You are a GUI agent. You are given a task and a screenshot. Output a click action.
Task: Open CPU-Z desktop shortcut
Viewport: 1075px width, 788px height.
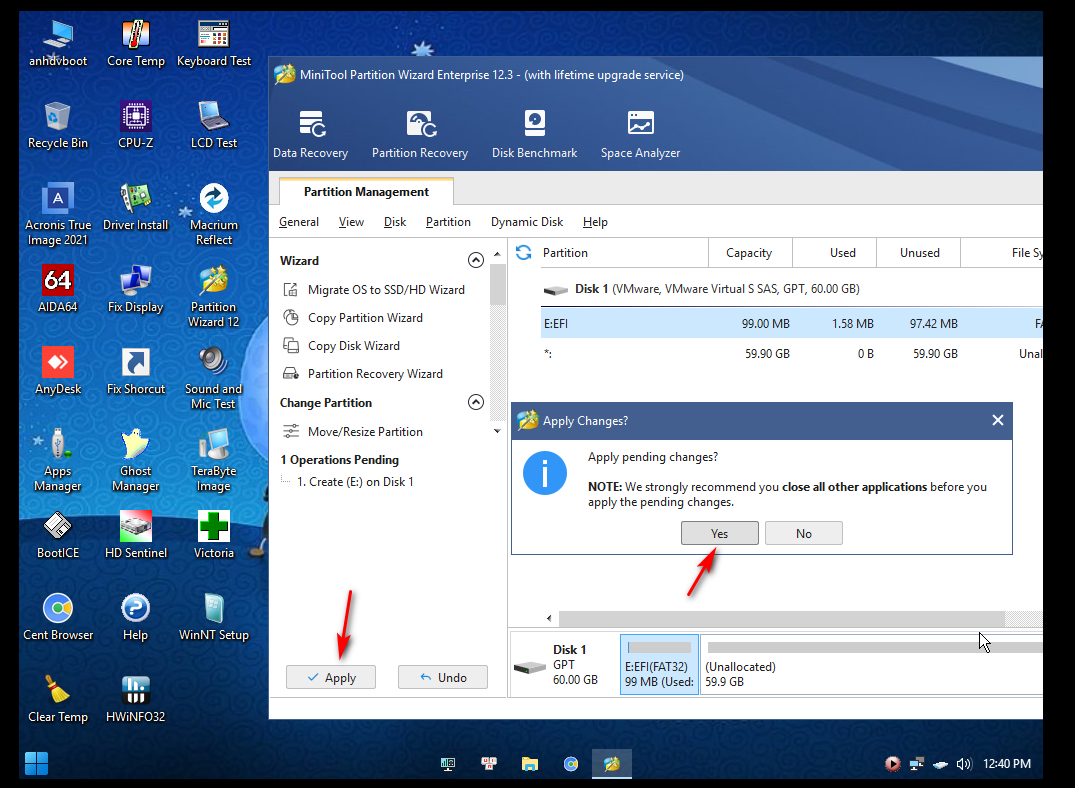[136, 126]
